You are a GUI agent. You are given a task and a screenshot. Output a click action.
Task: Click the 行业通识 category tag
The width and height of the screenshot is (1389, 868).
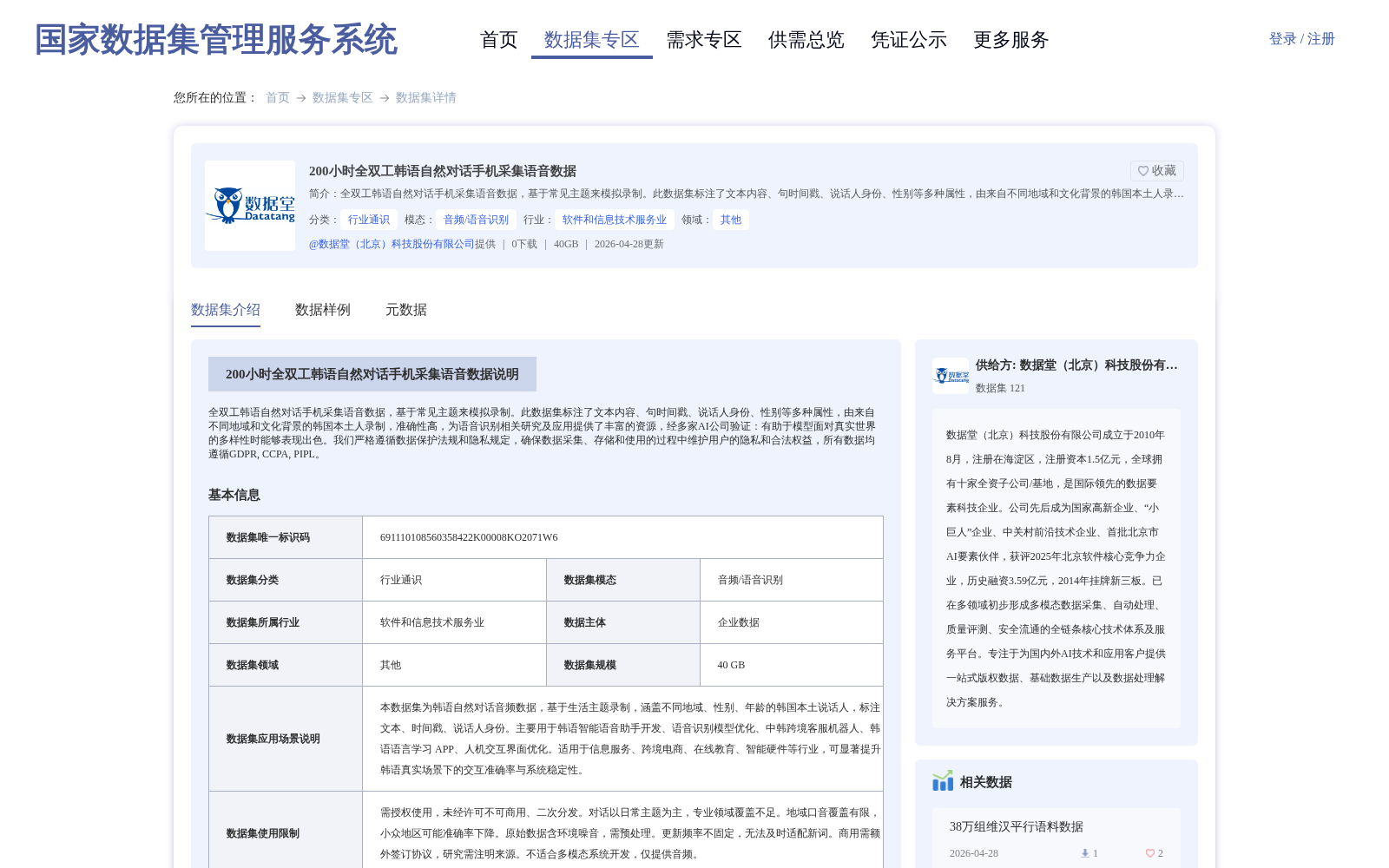coord(369,220)
